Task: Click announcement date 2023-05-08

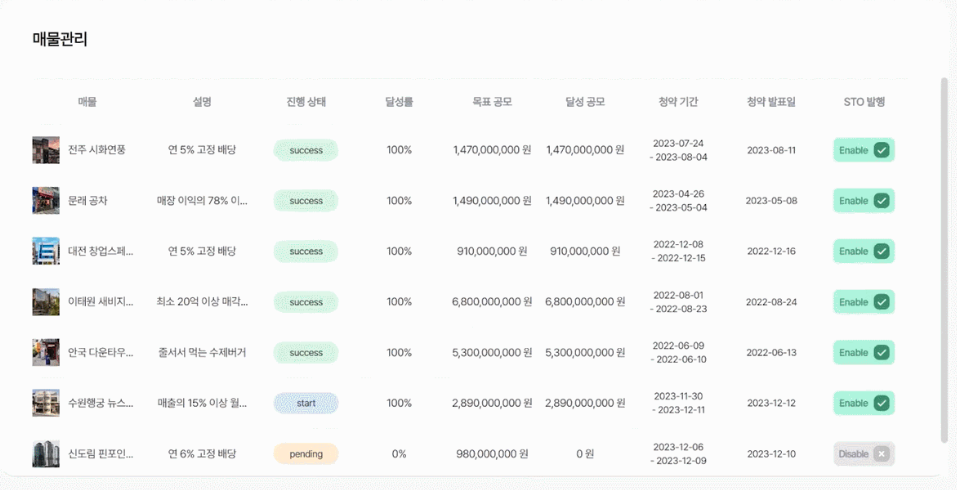Action: coord(771,201)
